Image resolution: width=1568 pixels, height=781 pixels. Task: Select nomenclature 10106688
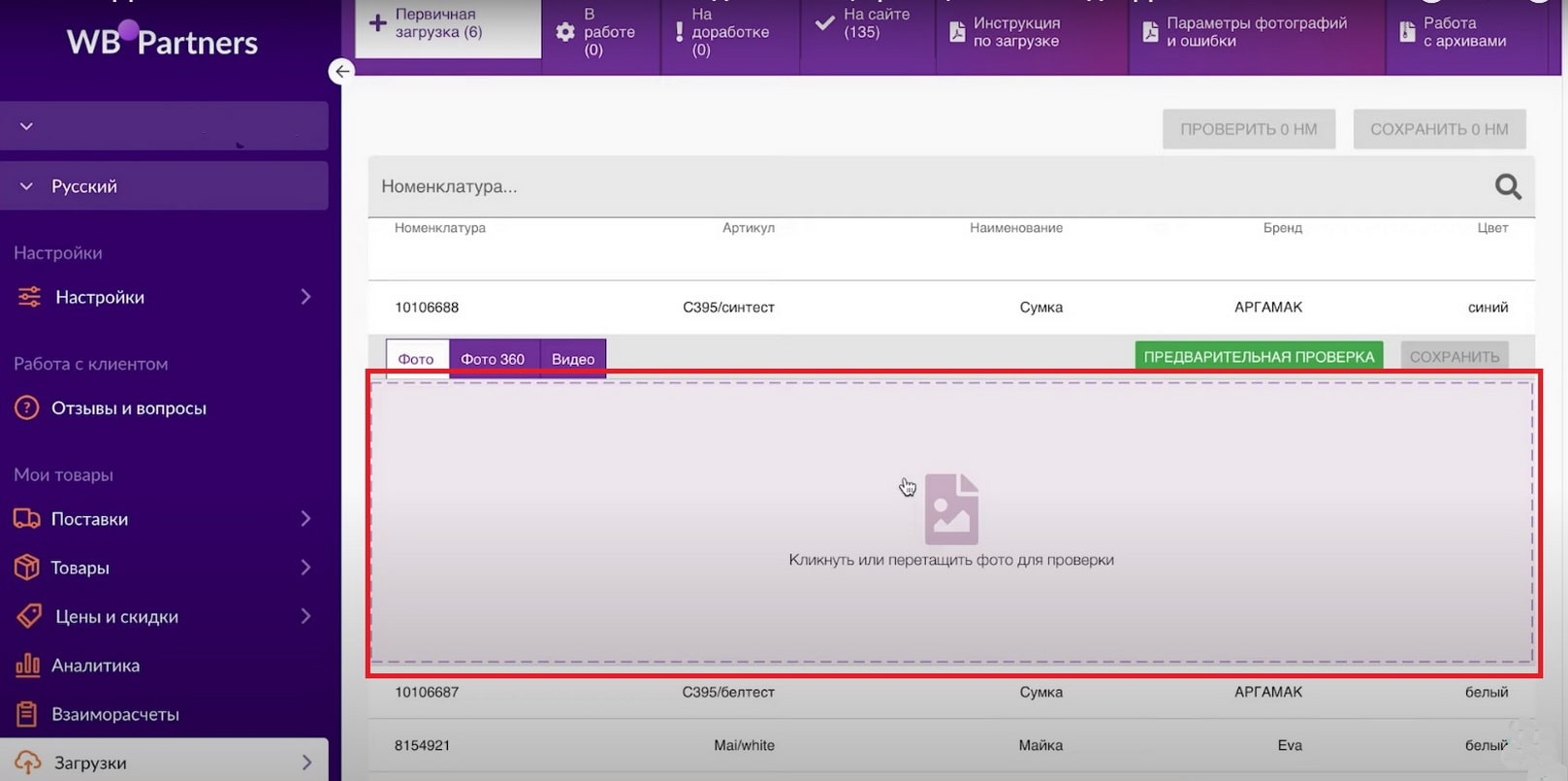pyautogui.click(x=427, y=308)
